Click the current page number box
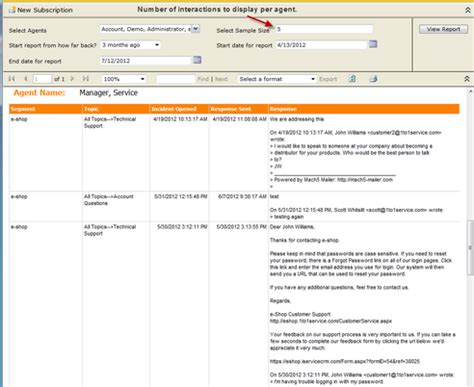 (42, 79)
